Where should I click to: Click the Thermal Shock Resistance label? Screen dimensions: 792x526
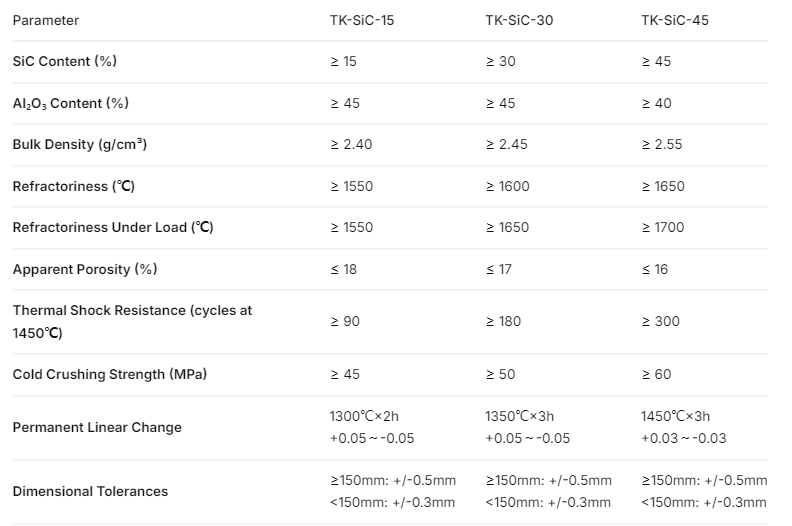[132, 321]
